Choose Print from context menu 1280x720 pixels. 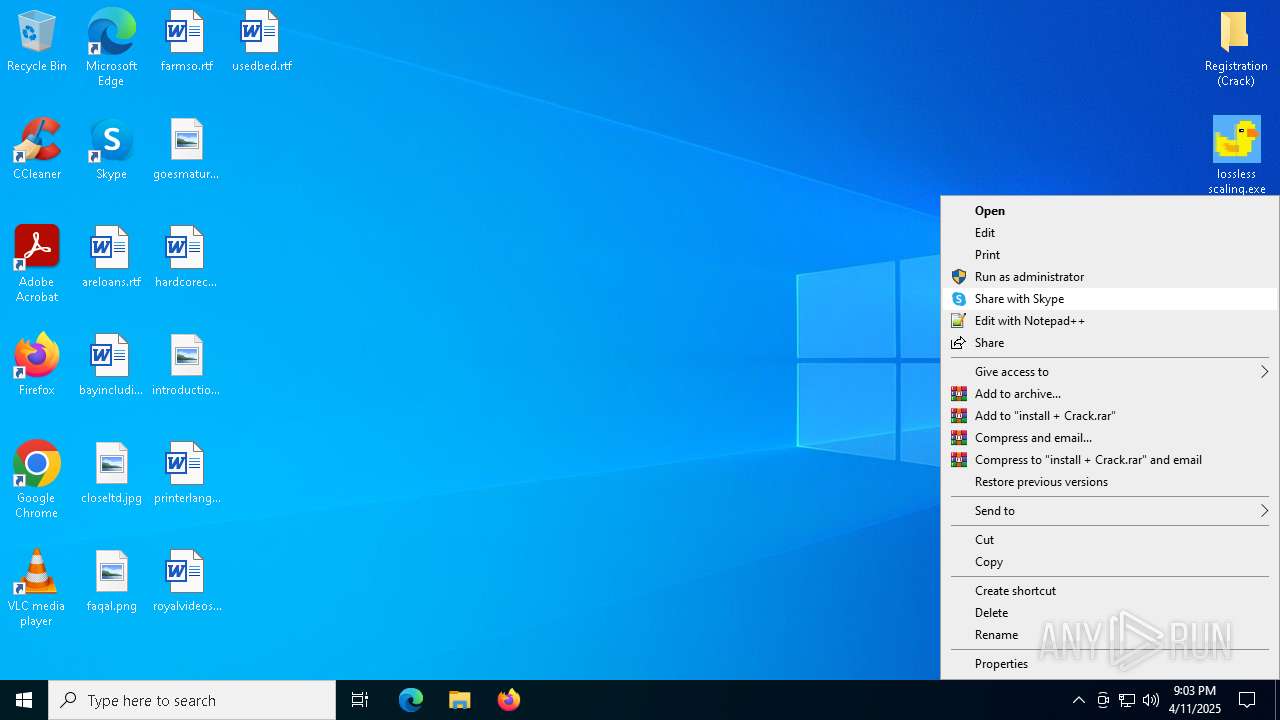[x=1110, y=255]
